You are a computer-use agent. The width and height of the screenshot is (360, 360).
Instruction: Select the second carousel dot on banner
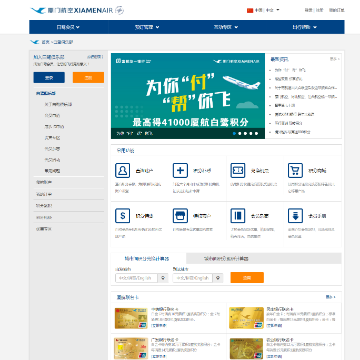pyautogui.click(x=240, y=133)
